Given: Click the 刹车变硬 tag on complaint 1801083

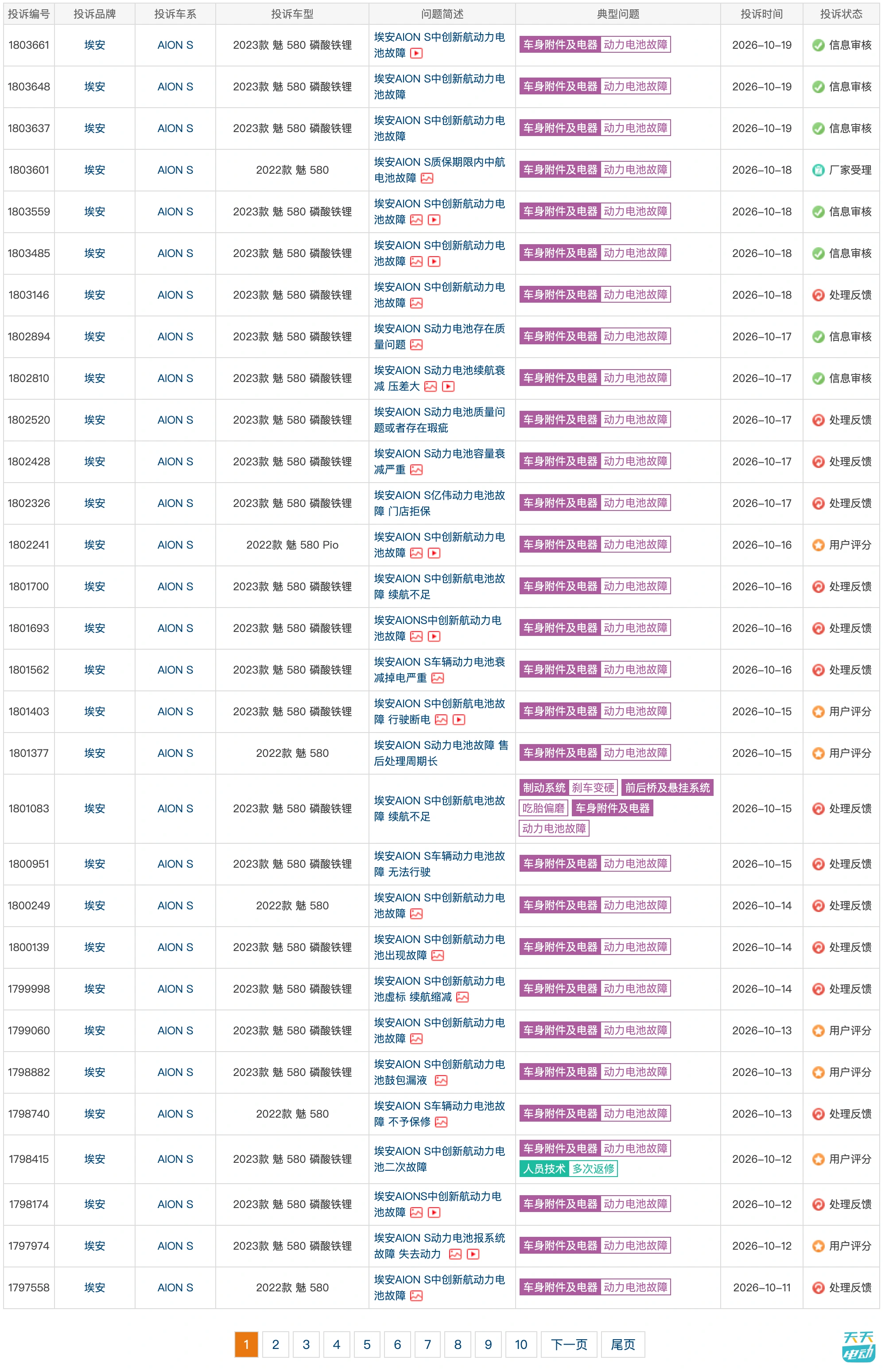Looking at the screenshot, I should pyautogui.click(x=593, y=787).
